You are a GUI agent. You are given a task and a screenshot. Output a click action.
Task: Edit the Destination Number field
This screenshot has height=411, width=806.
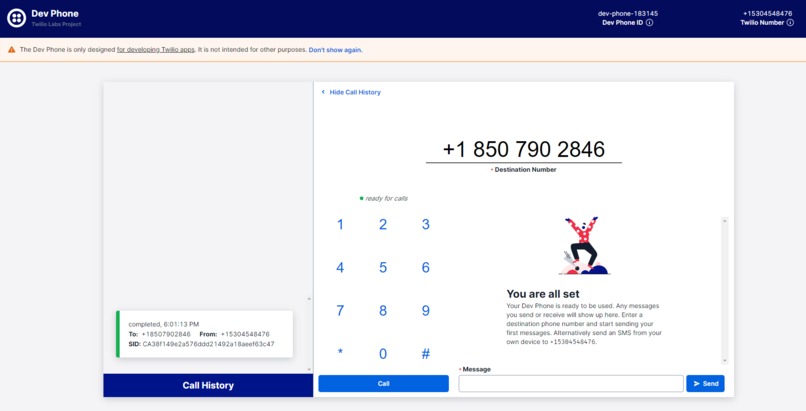pos(524,150)
